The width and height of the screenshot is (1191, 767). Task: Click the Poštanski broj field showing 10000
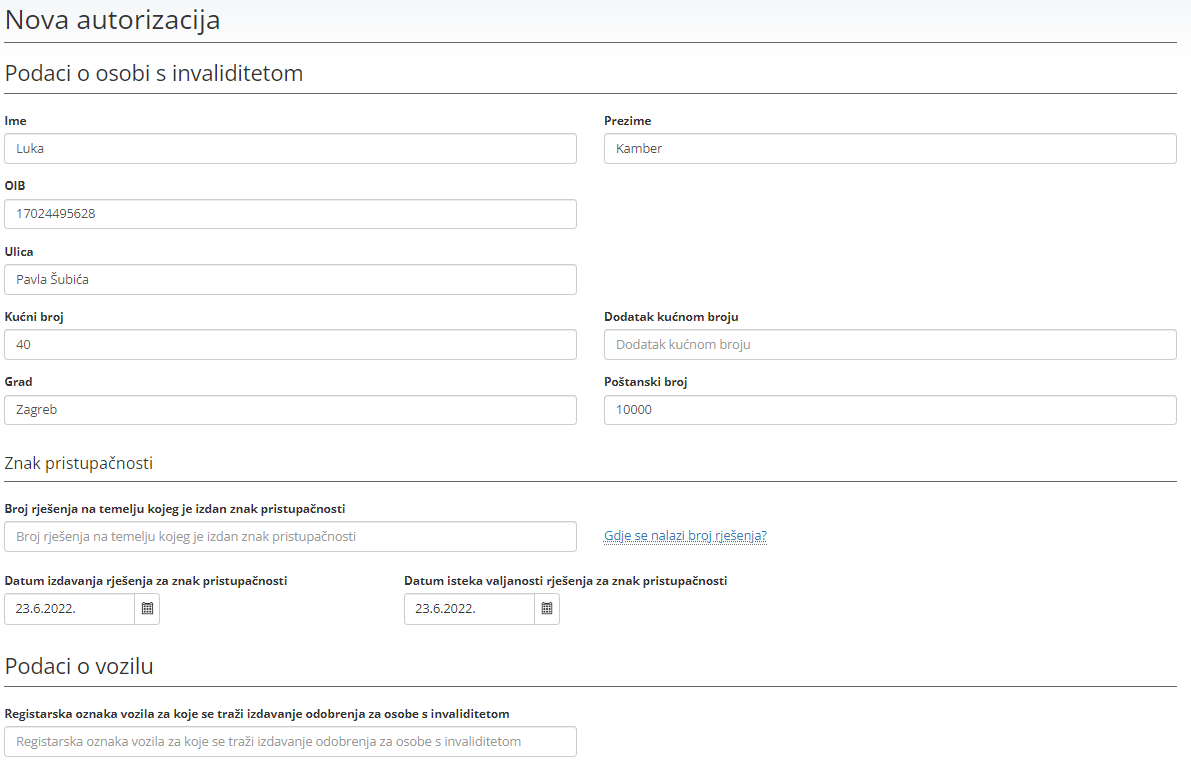[x=890, y=410]
